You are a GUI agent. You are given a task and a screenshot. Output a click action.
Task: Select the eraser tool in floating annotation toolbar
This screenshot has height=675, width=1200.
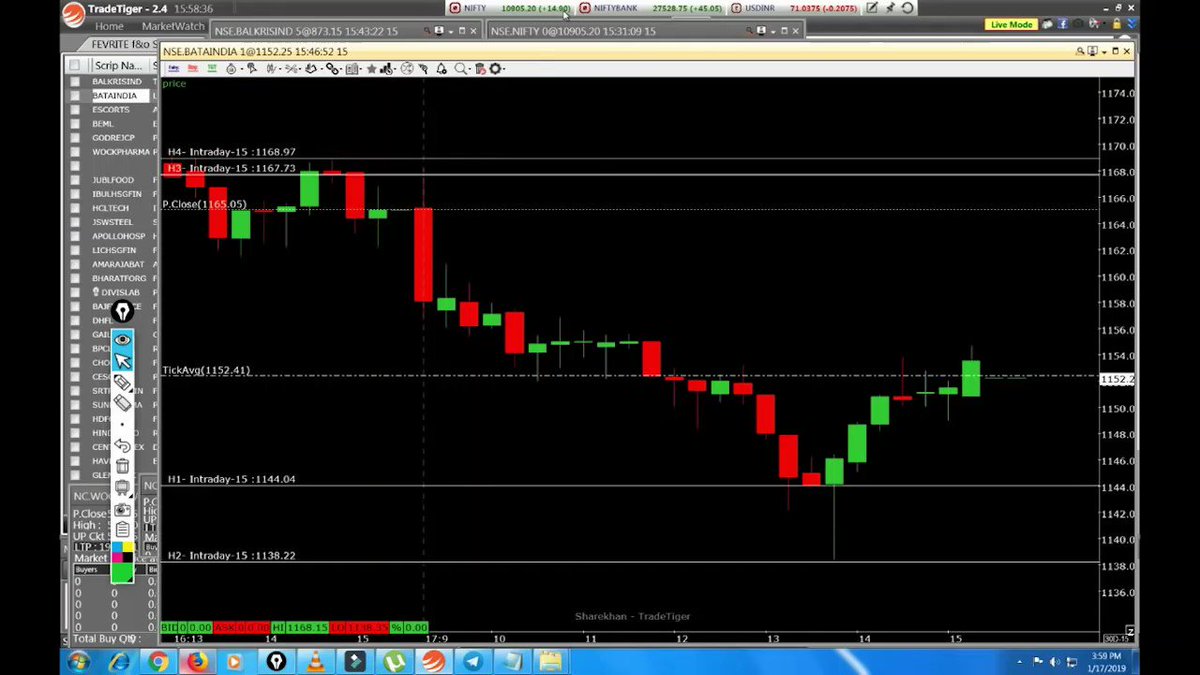click(122, 402)
